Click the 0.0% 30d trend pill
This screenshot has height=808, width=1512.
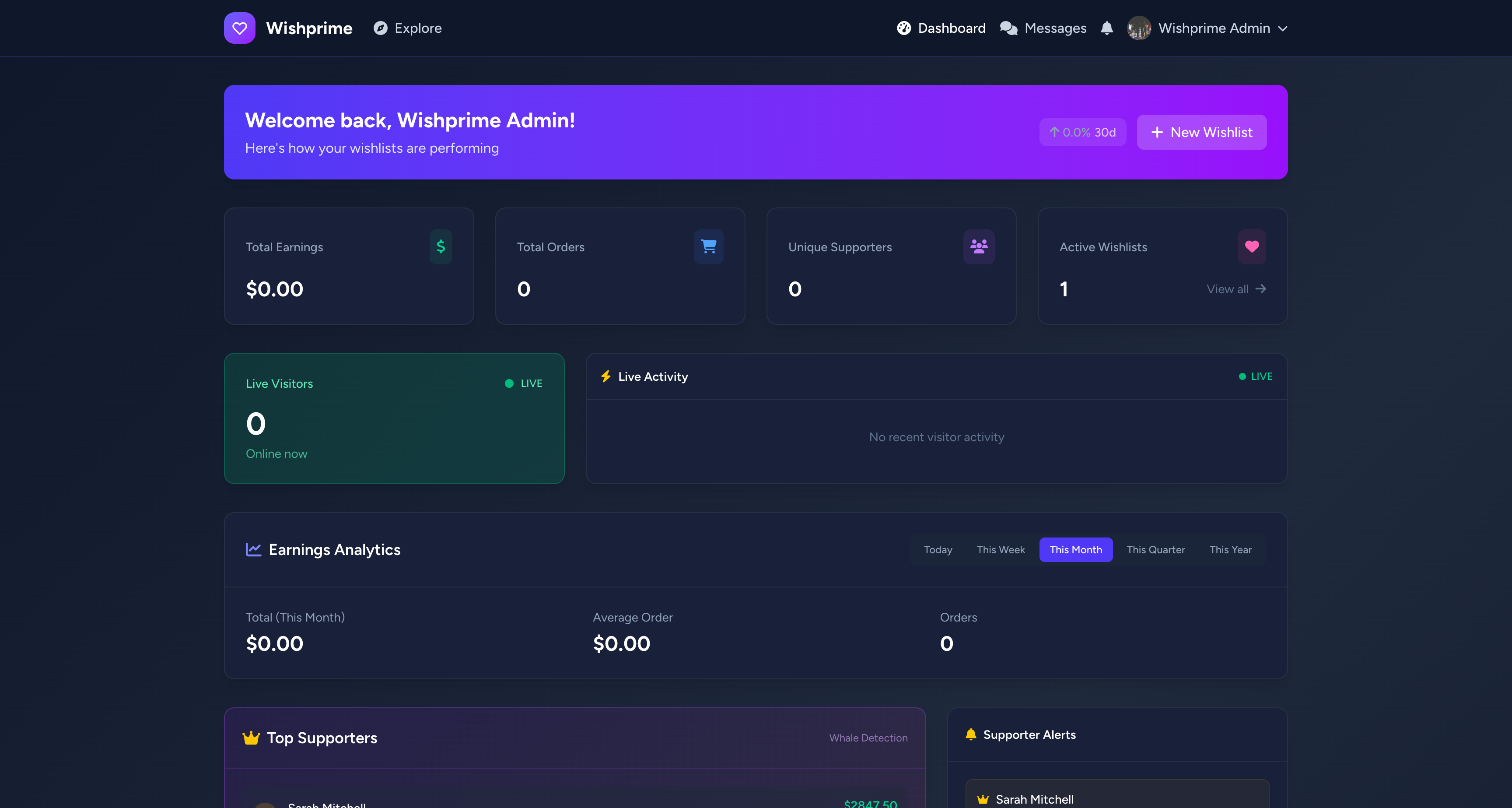click(x=1082, y=132)
